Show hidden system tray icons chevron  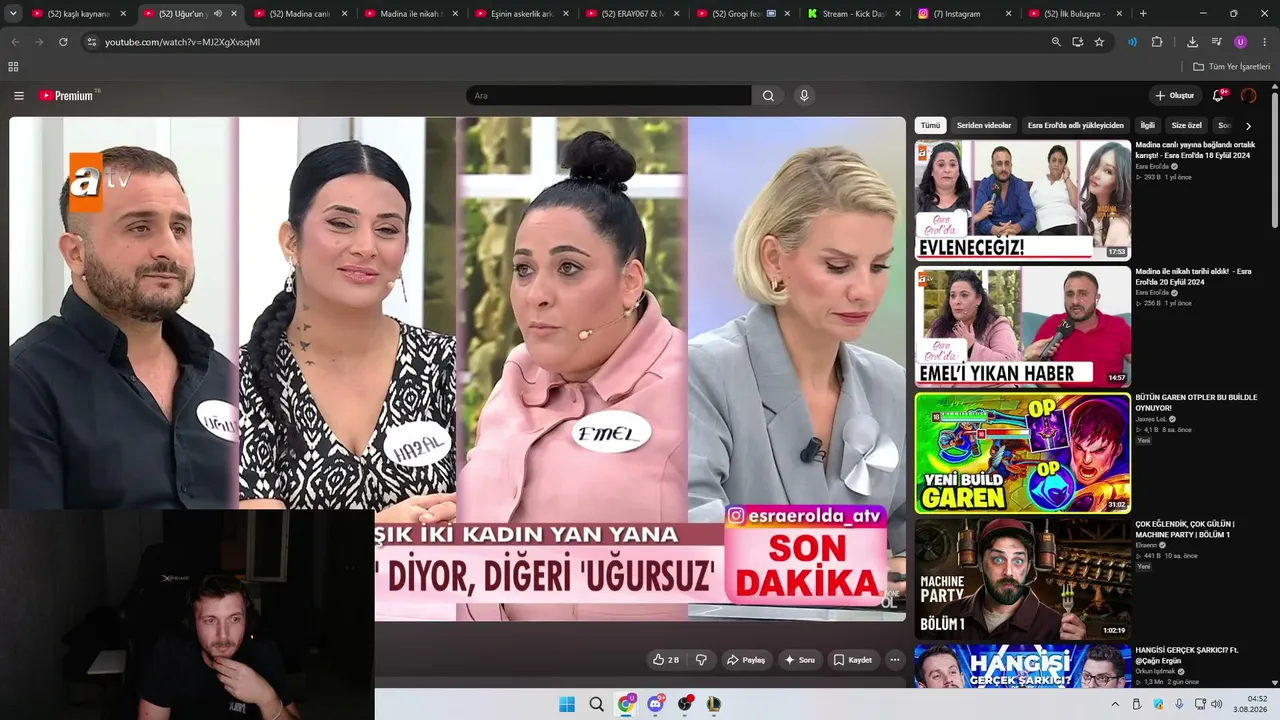click(x=1115, y=704)
